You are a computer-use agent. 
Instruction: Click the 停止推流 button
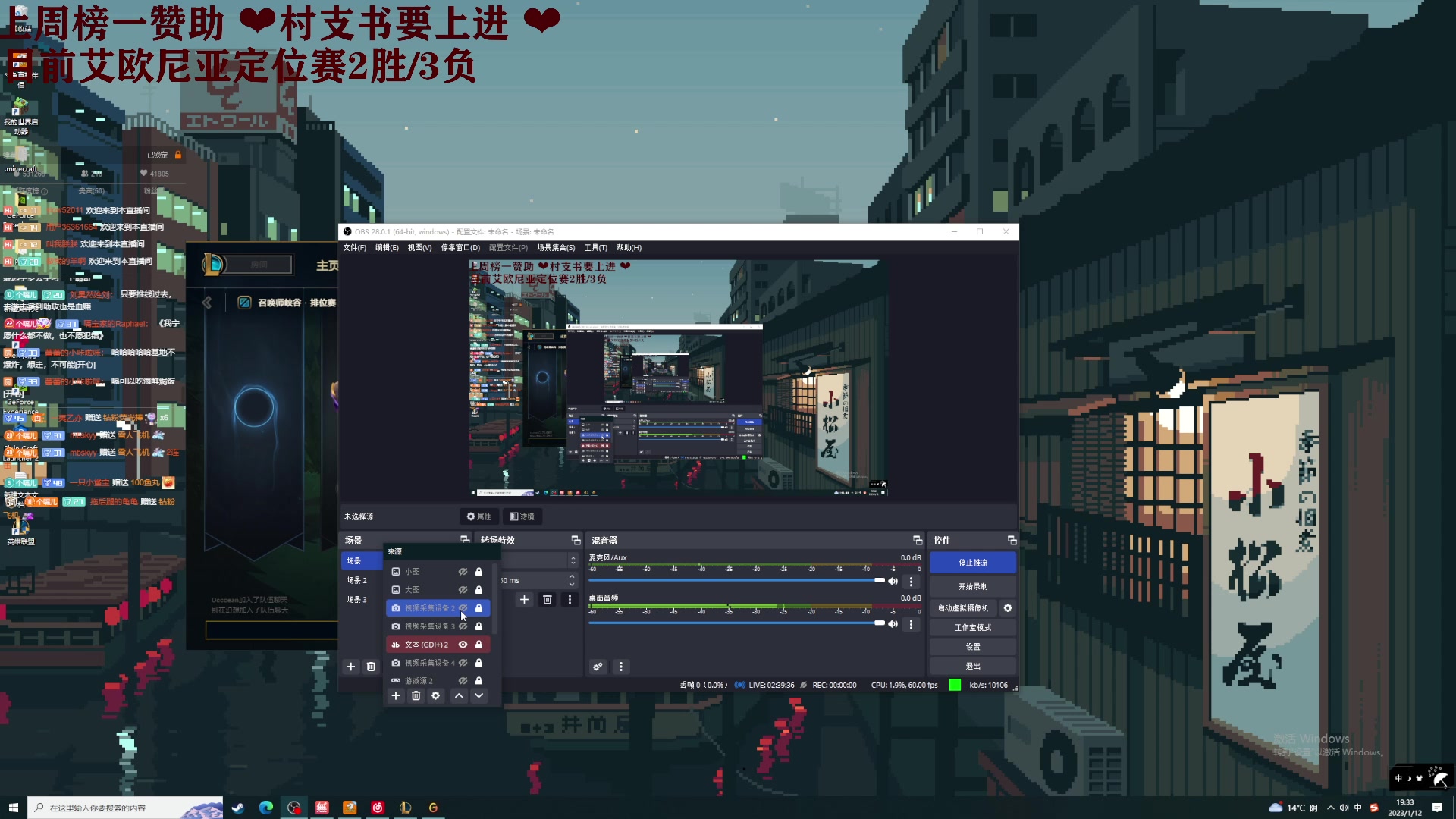click(x=972, y=563)
